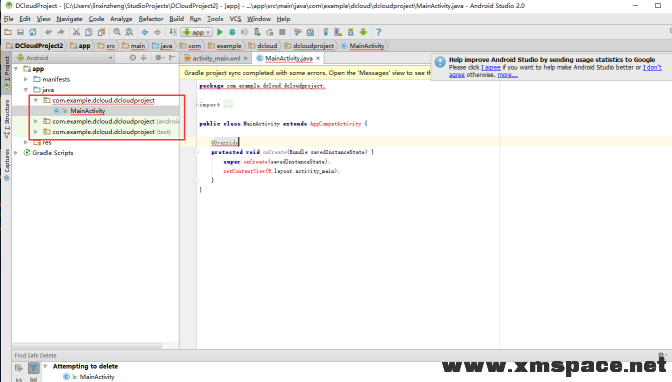Screen dimensions: 672x382
Task: Open project panel gear settings
Action: [159, 57]
